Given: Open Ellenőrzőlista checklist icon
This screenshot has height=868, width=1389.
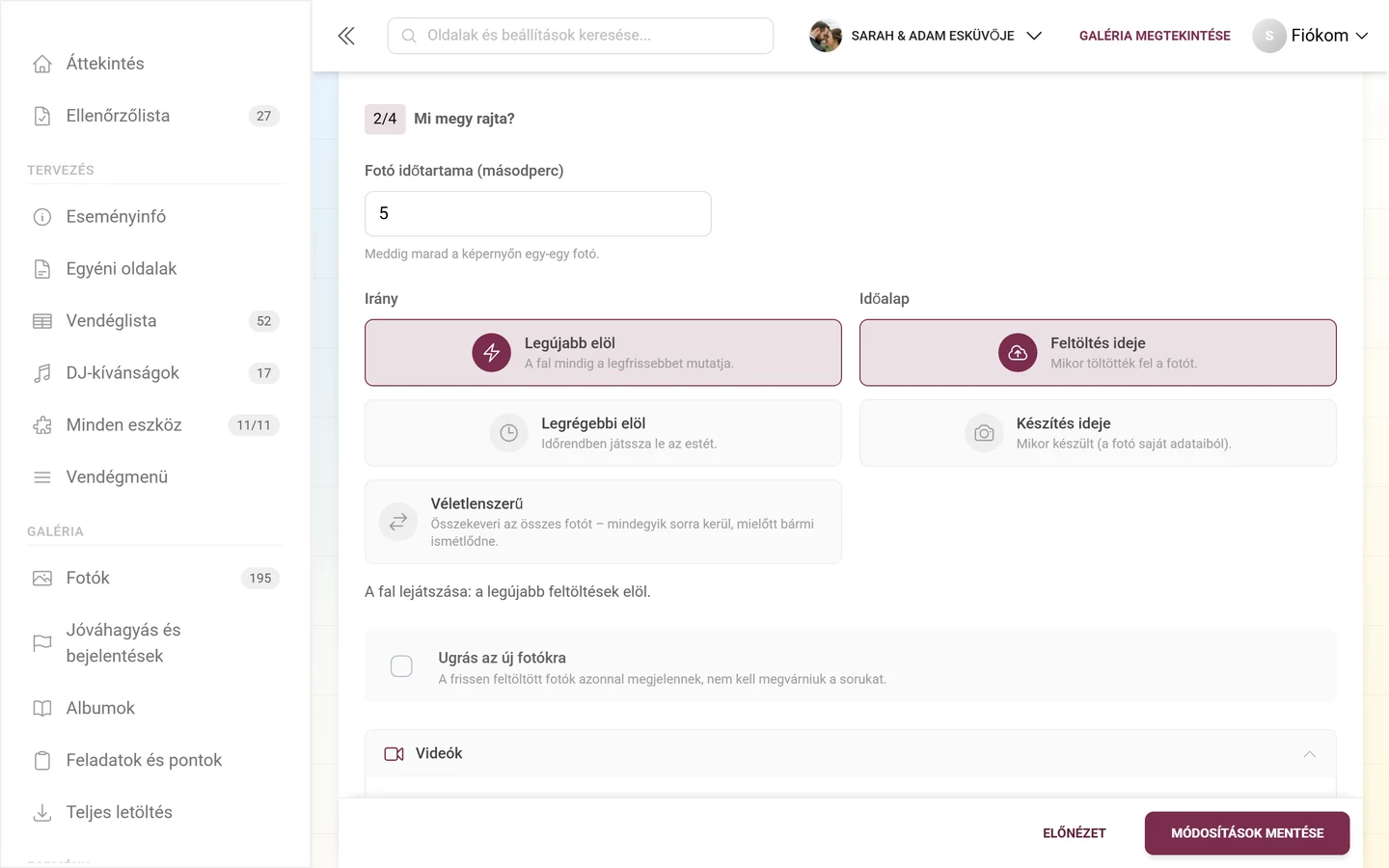Looking at the screenshot, I should tap(42, 116).
